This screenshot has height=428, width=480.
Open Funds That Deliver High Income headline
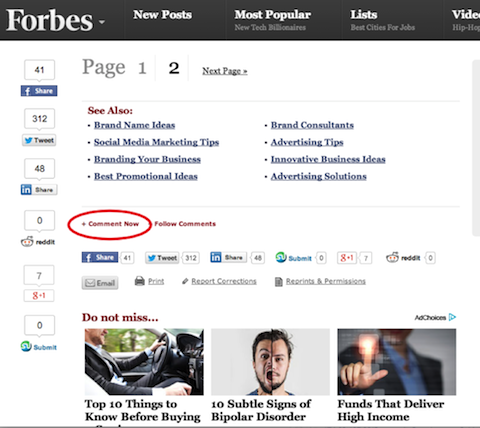point(391,410)
